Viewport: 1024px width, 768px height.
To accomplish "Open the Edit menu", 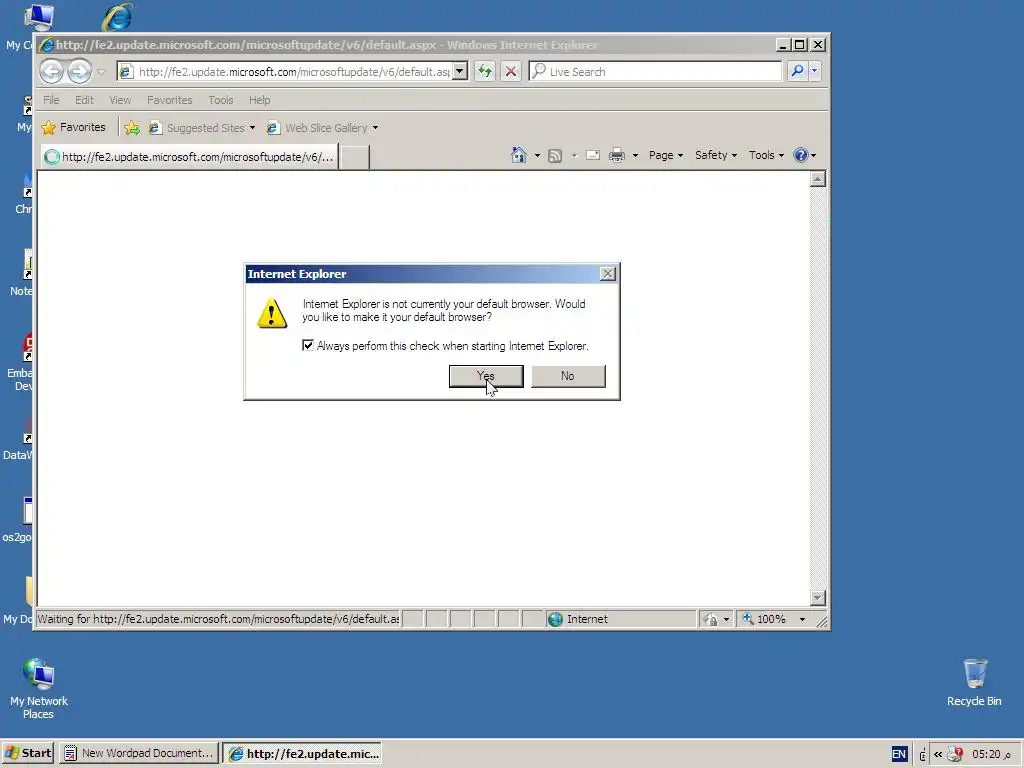I will pyautogui.click(x=84, y=100).
